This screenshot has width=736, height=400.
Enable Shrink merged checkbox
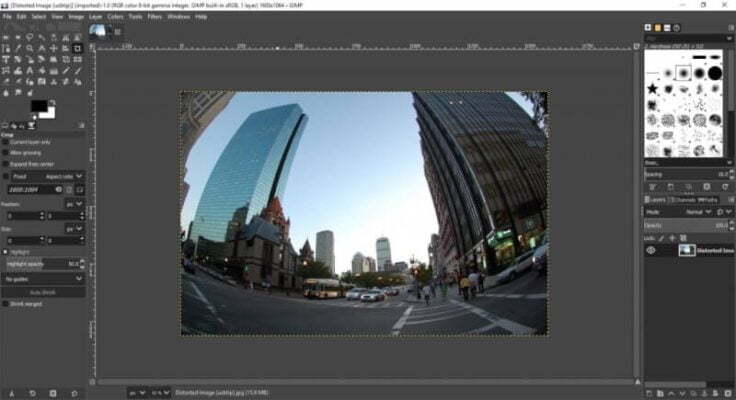pyautogui.click(x=6, y=304)
